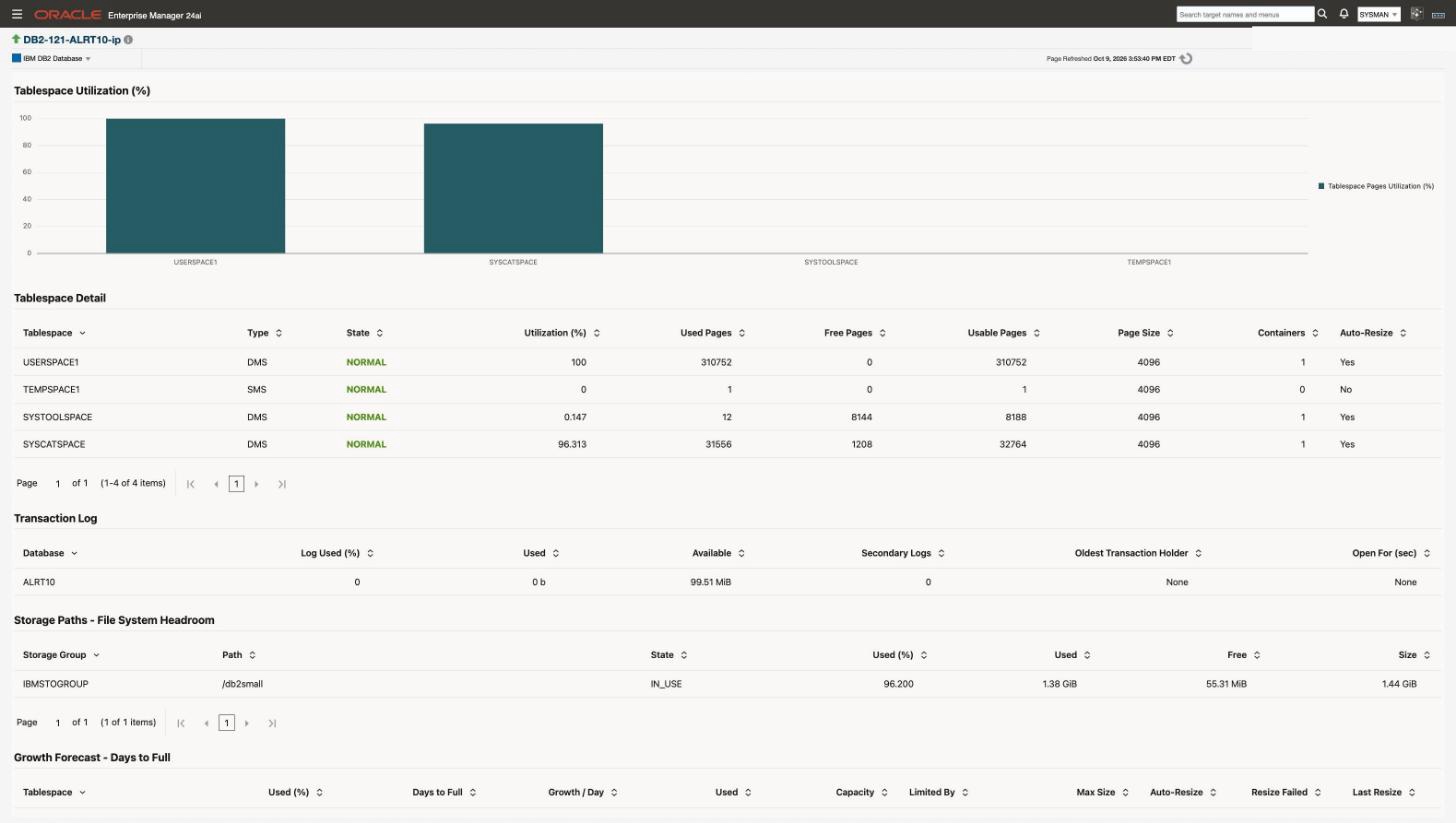
Task: Expand the Database column dropdown
Action: (74, 553)
